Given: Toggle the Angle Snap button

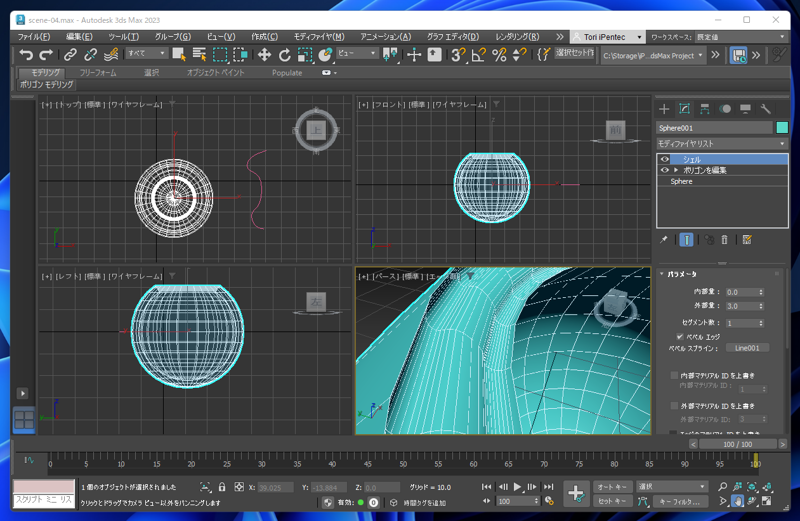Looking at the screenshot, I should [479, 54].
